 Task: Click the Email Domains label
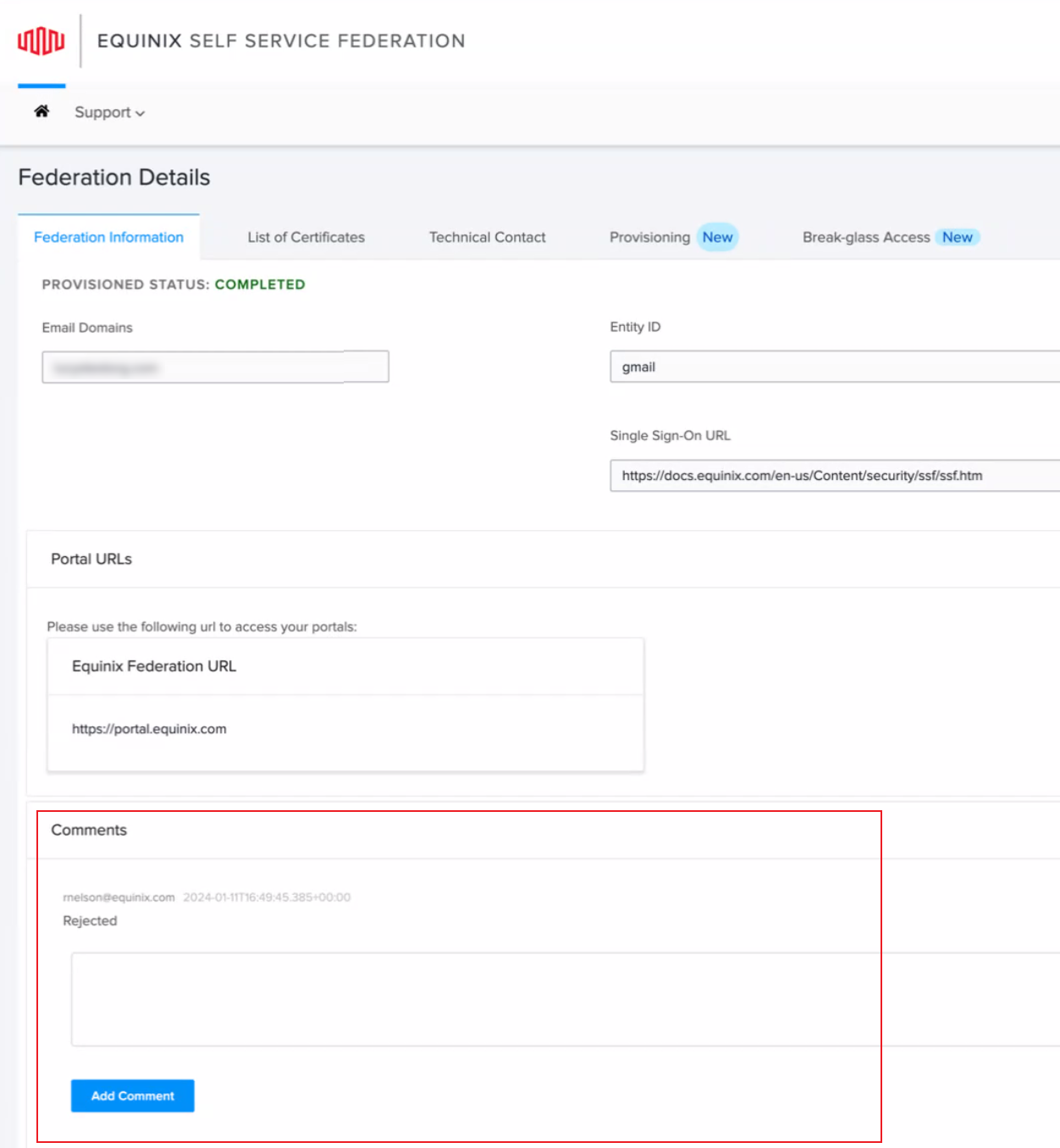87,328
